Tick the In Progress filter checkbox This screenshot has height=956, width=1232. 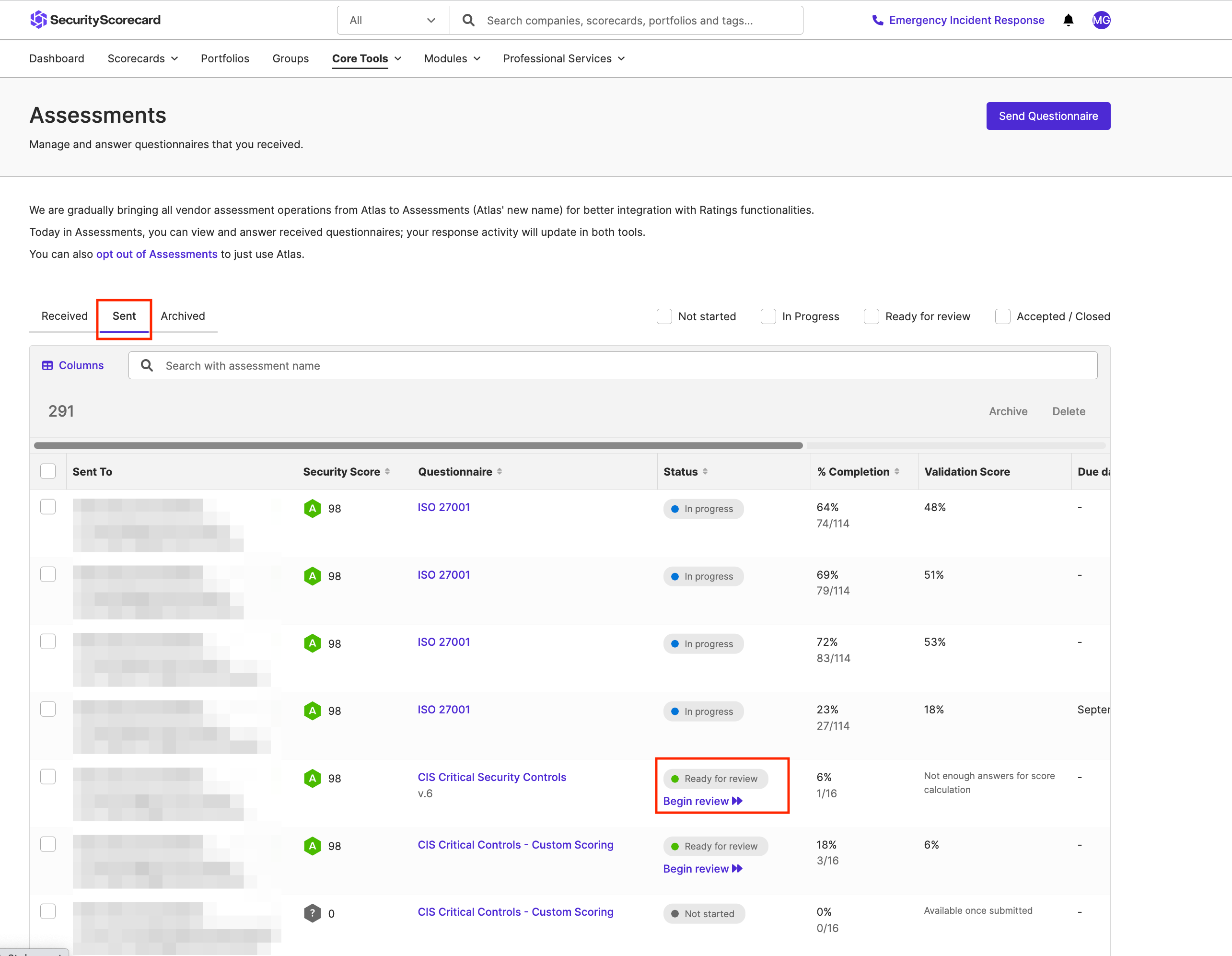tap(768, 316)
